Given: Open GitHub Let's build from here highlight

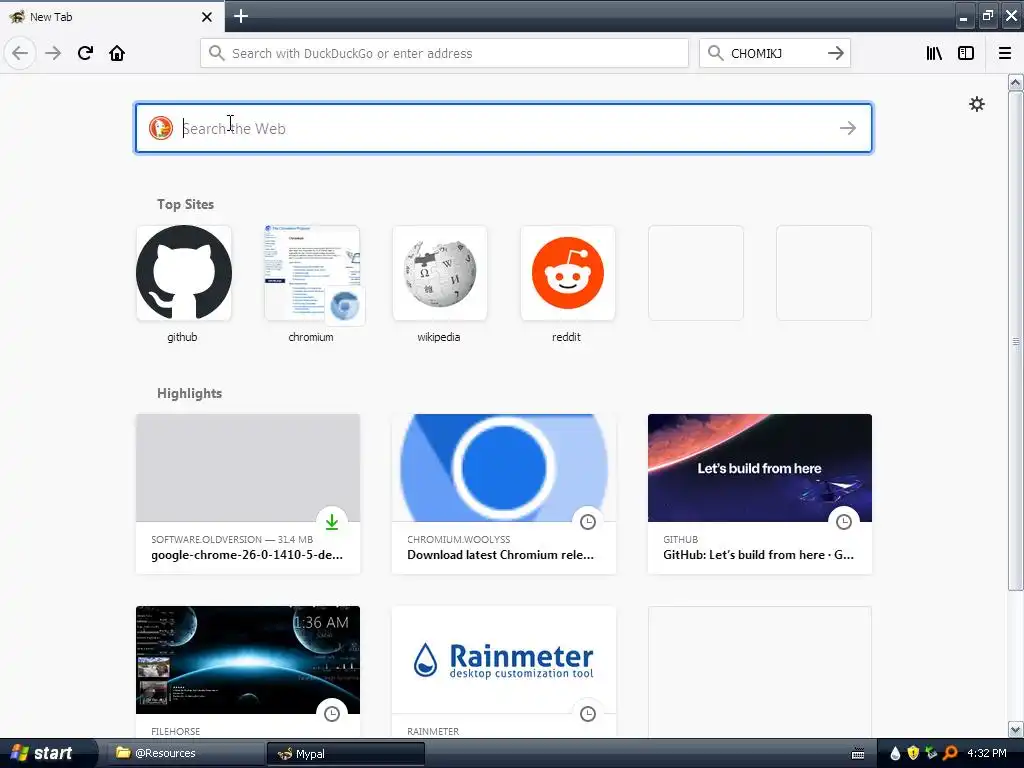Looking at the screenshot, I should 760,494.
